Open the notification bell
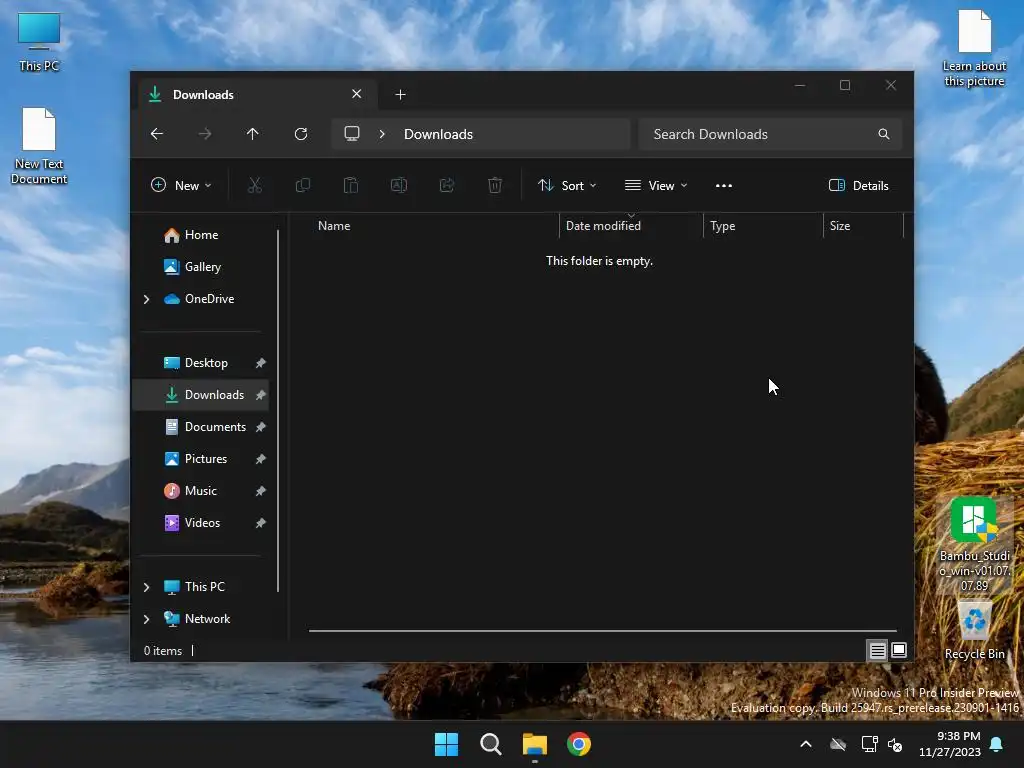This screenshot has height=768, width=1024. click(x=997, y=744)
